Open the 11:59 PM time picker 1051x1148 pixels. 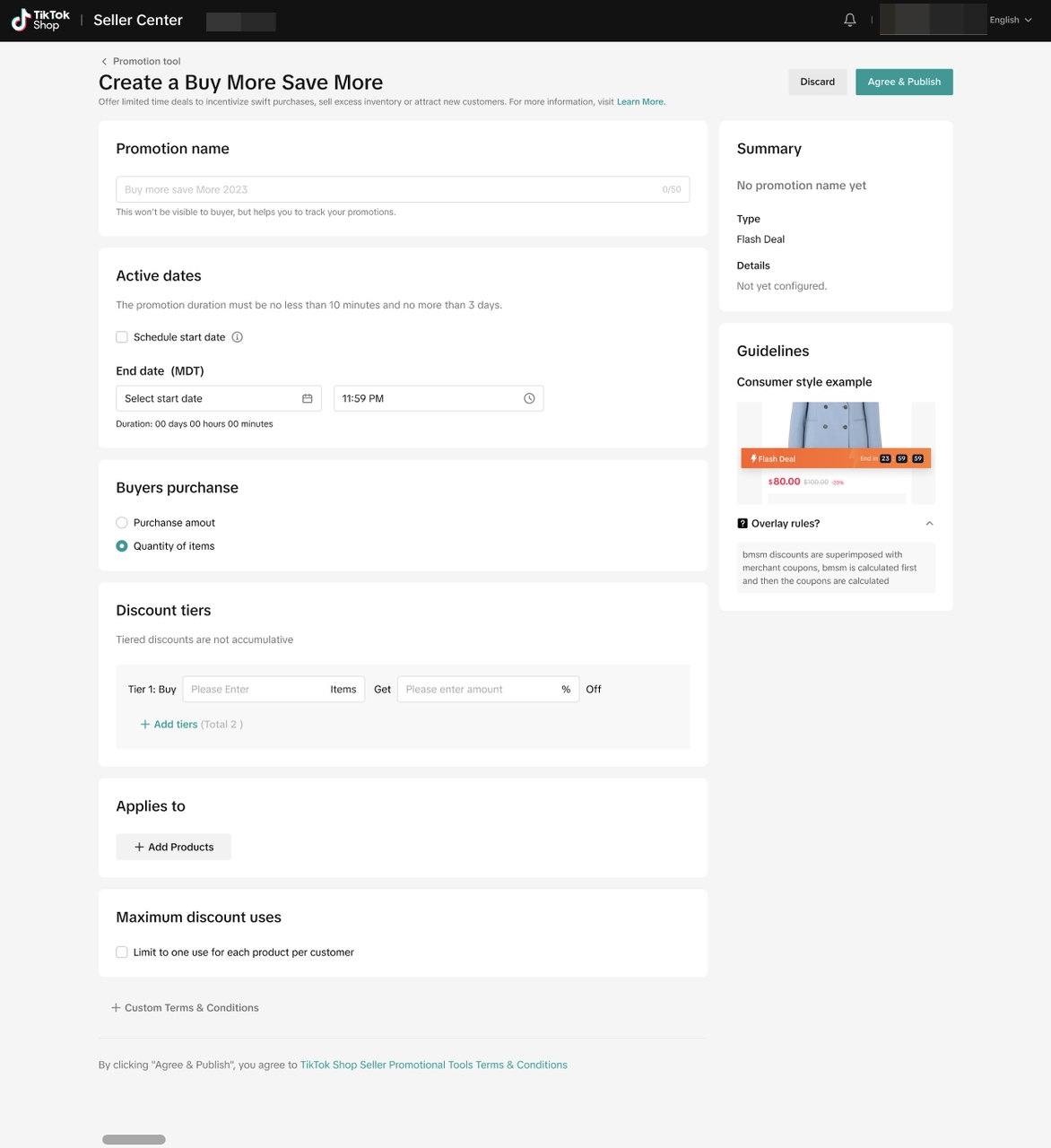pos(430,398)
